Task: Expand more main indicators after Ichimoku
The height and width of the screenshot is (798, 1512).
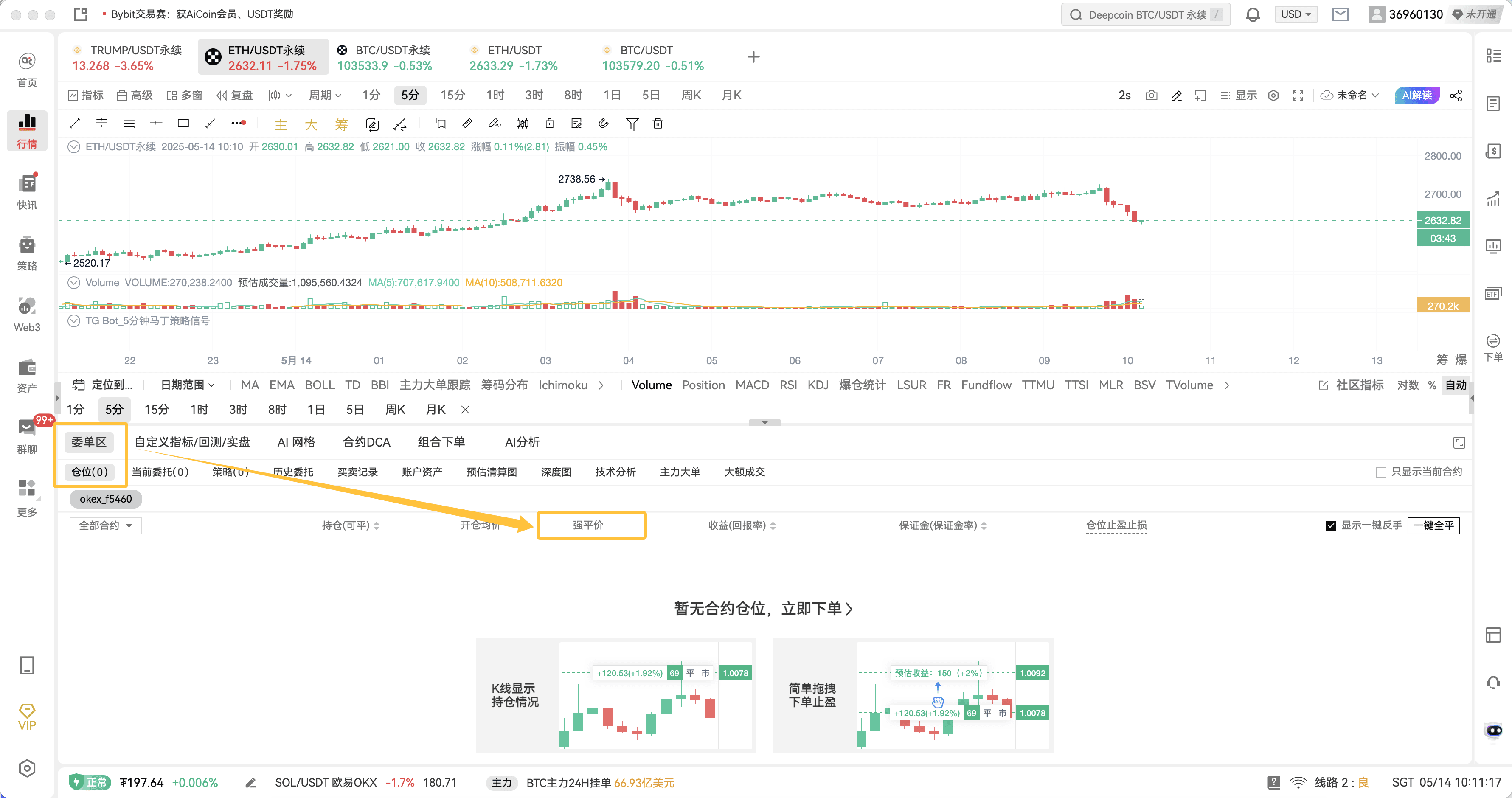Action: [x=601, y=385]
